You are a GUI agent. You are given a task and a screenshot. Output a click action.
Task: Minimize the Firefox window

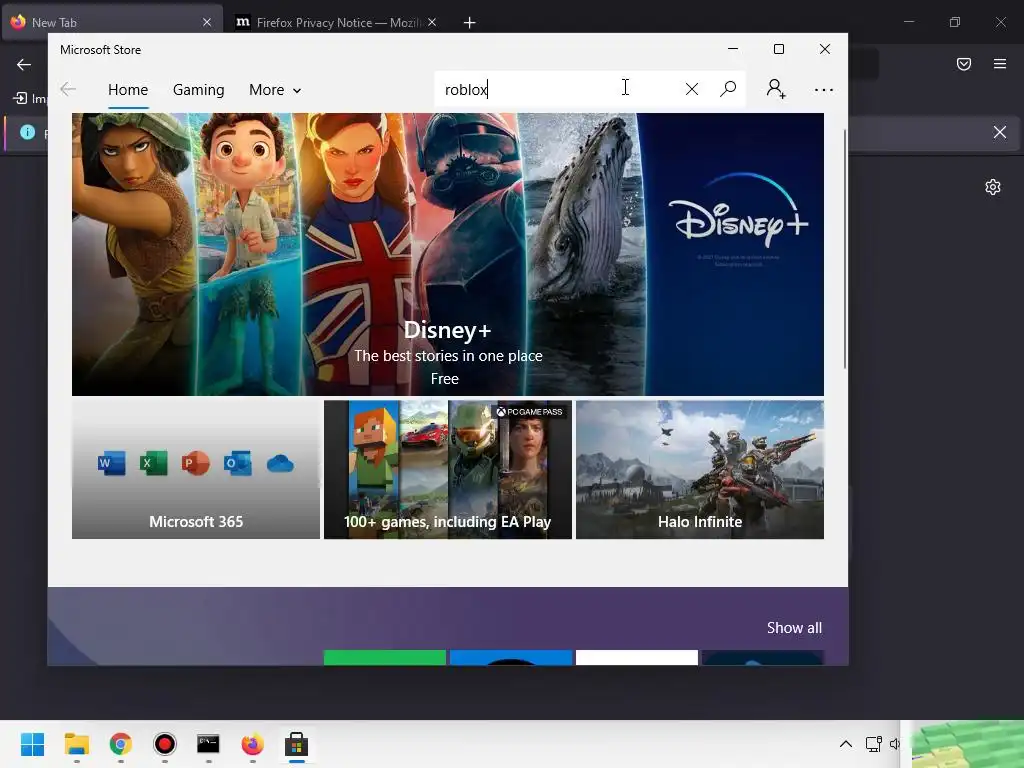coord(909,22)
